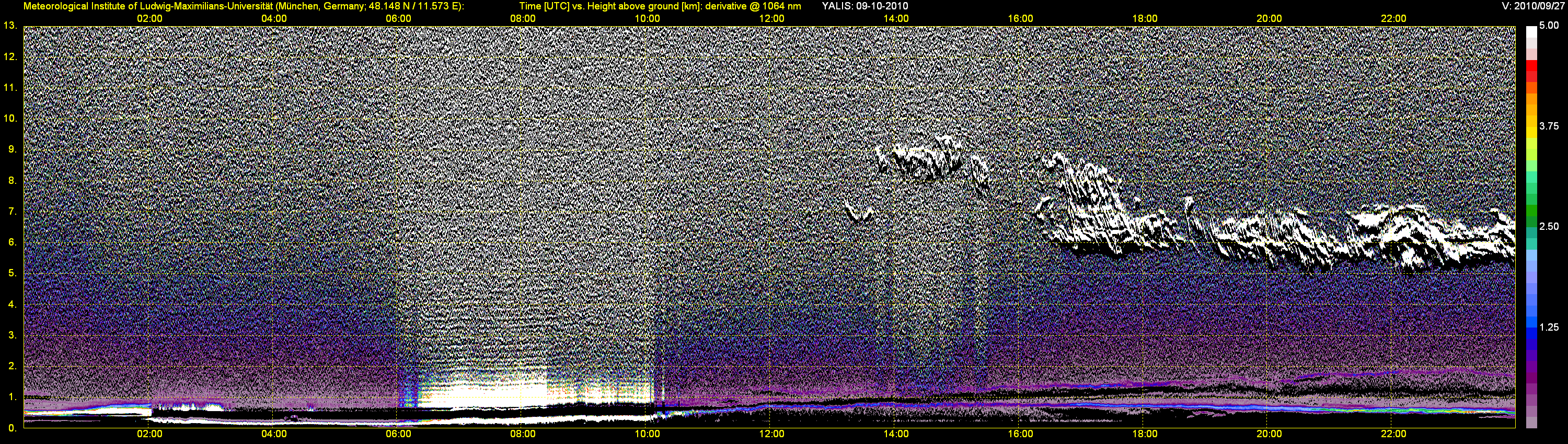Click the 3.75 value on the color scale
Screen dimensions: 1568x444
pyautogui.click(x=1549, y=126)
